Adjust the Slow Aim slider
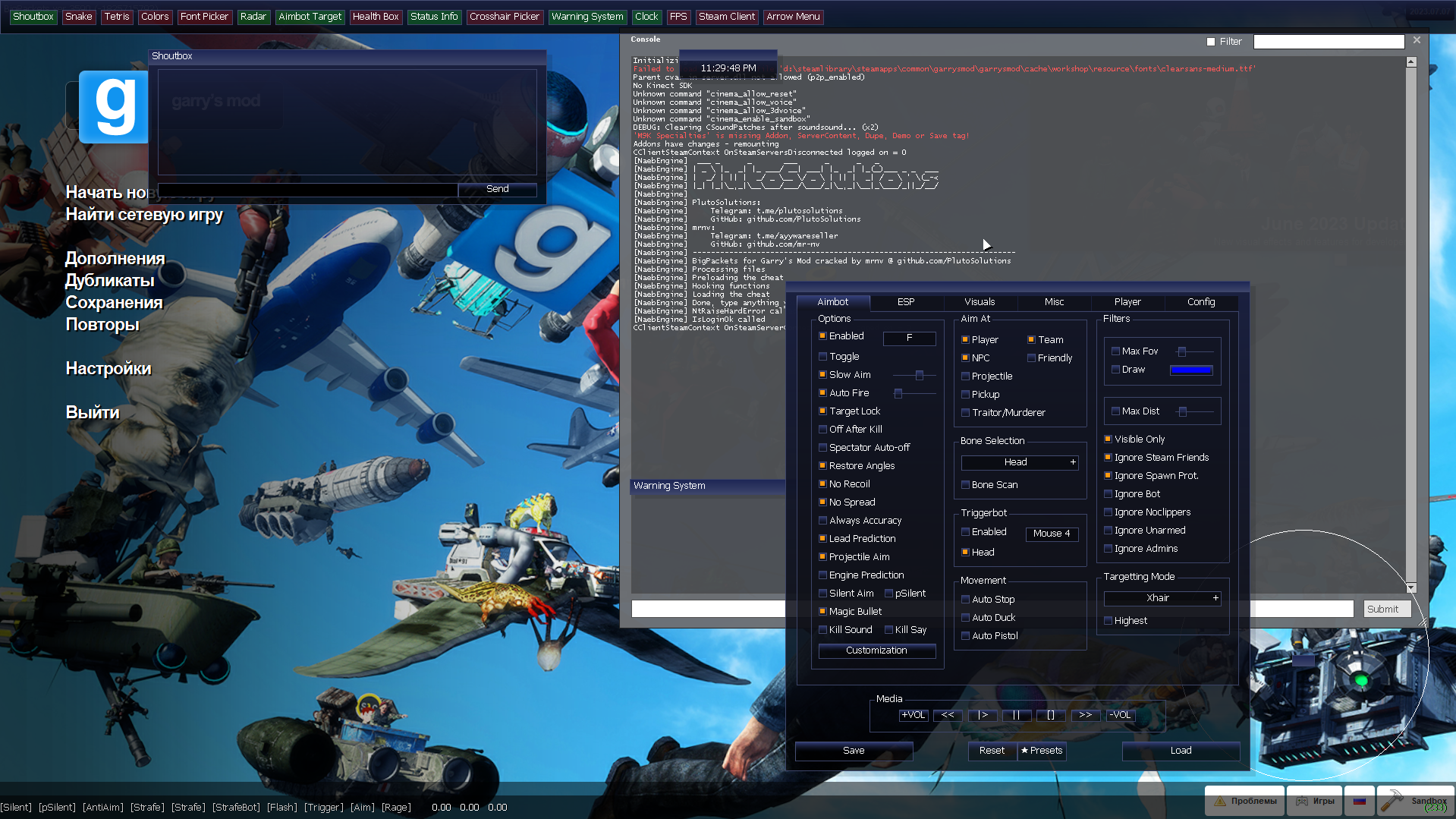Viewport: 1456px width, 819px height. [x=914, y=375]
